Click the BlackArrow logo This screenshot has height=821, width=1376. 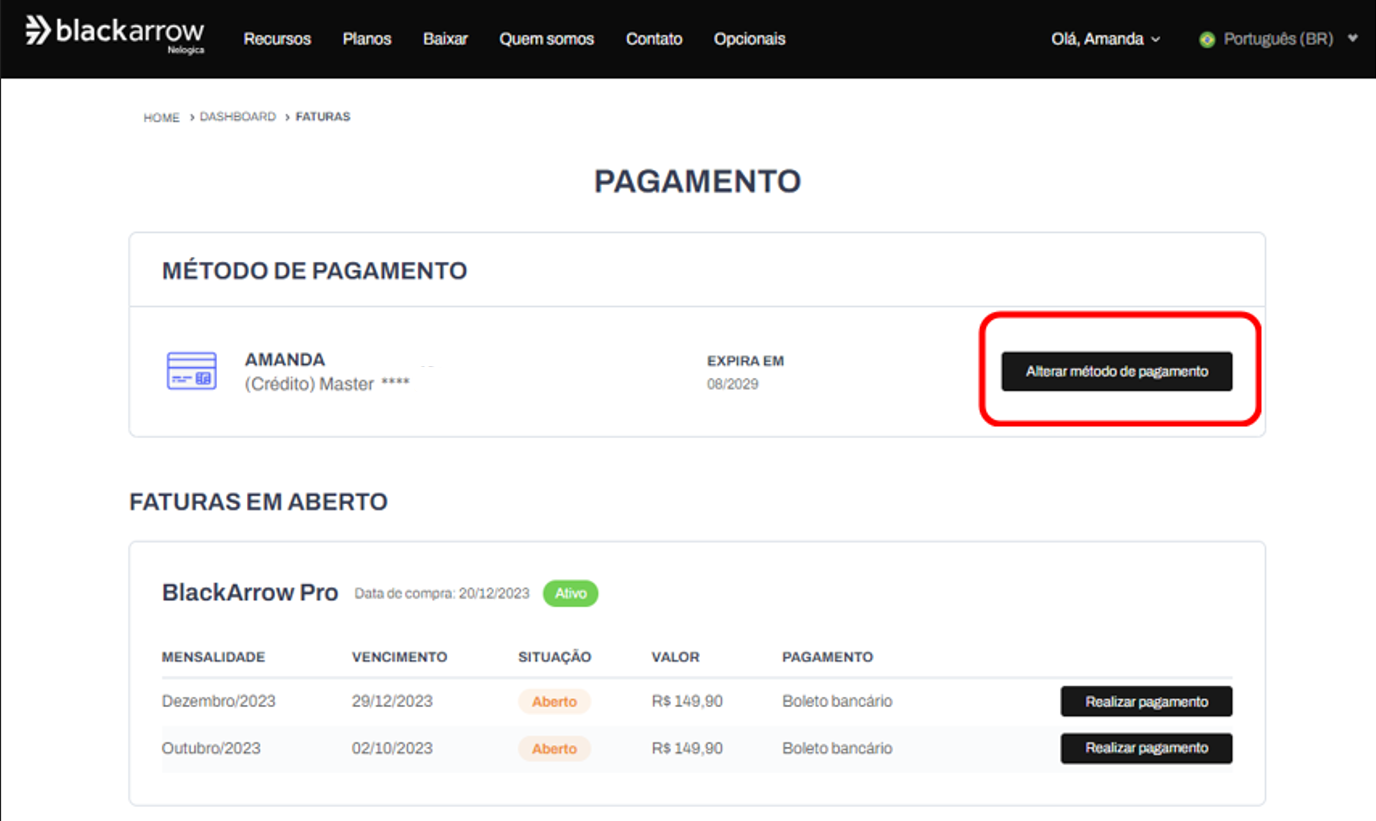(x=114, y=33)
